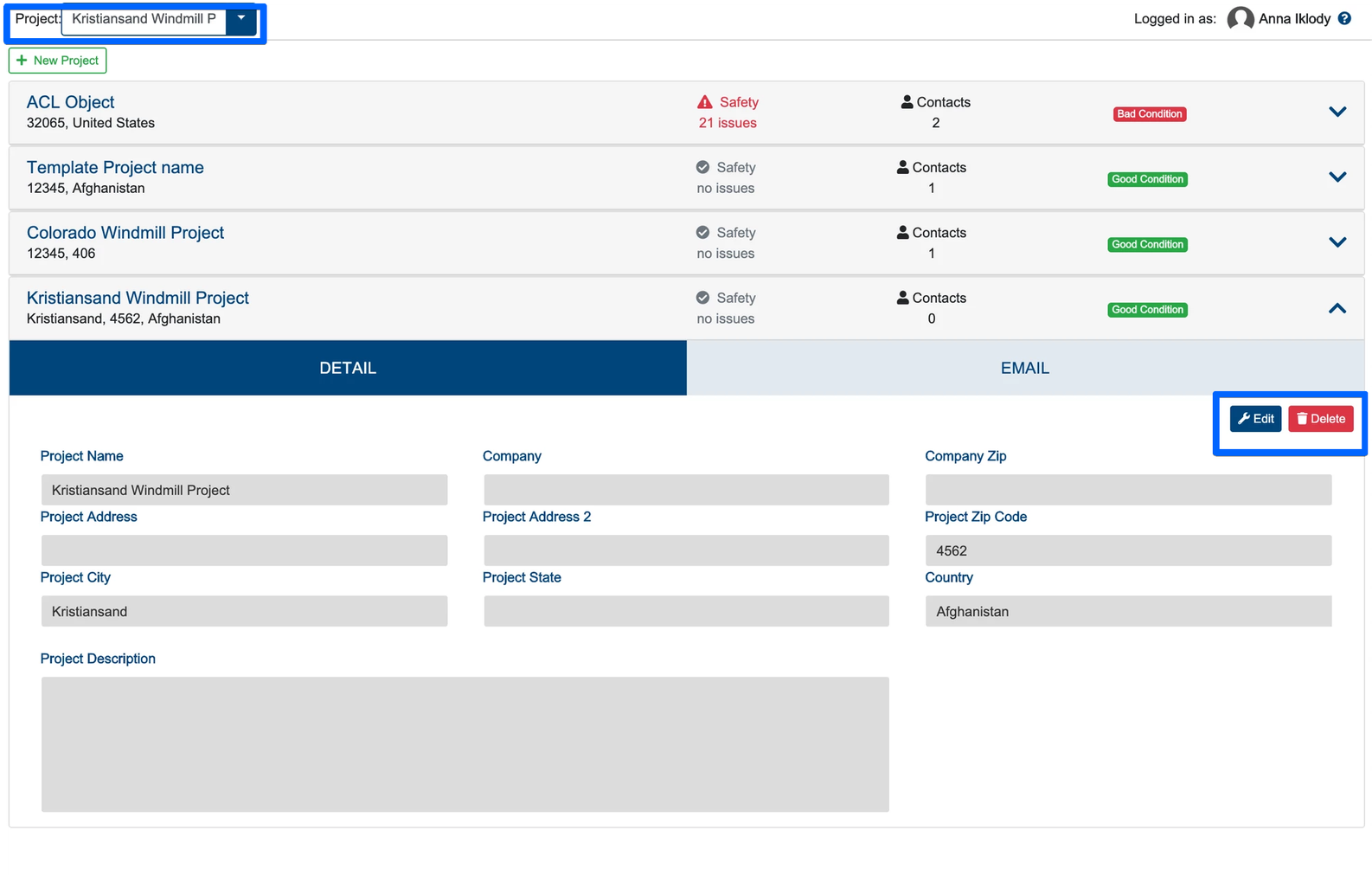Expand the Template Project name row chevron

(x=1337, y=177)
